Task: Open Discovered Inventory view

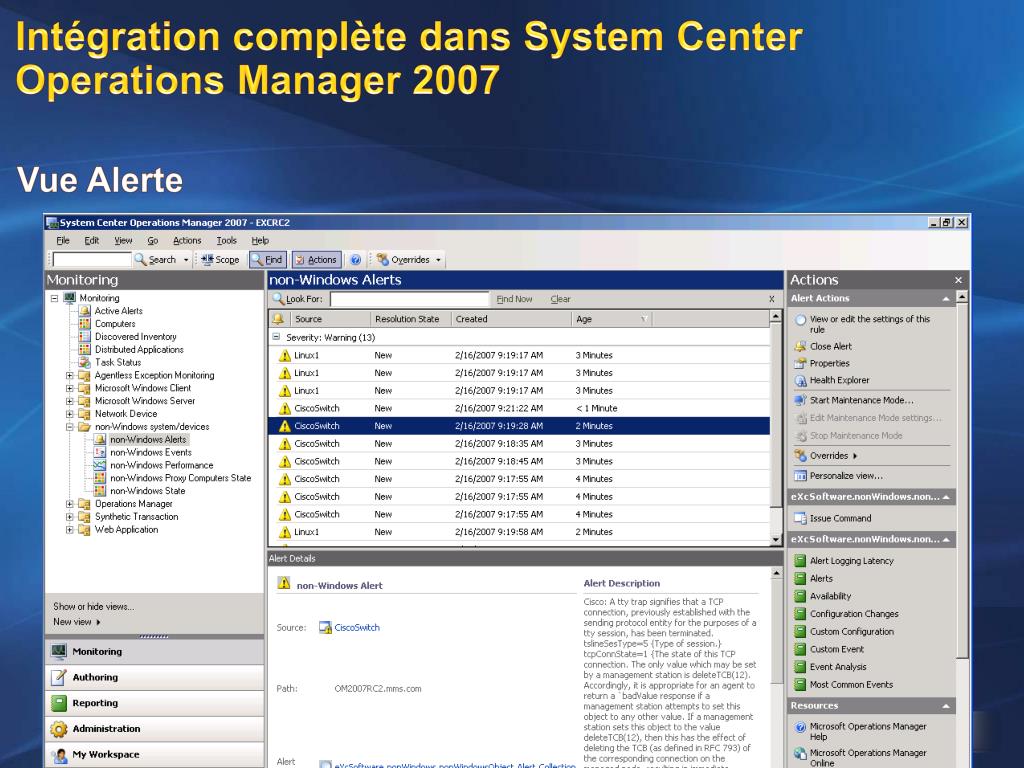Action: 135,336
